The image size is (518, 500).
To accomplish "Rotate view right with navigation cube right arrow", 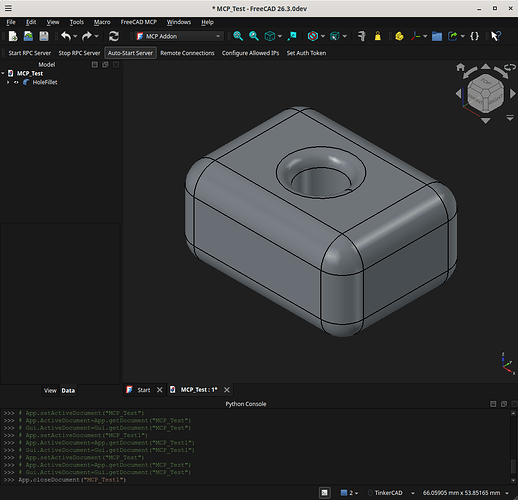I will point(513,94).
